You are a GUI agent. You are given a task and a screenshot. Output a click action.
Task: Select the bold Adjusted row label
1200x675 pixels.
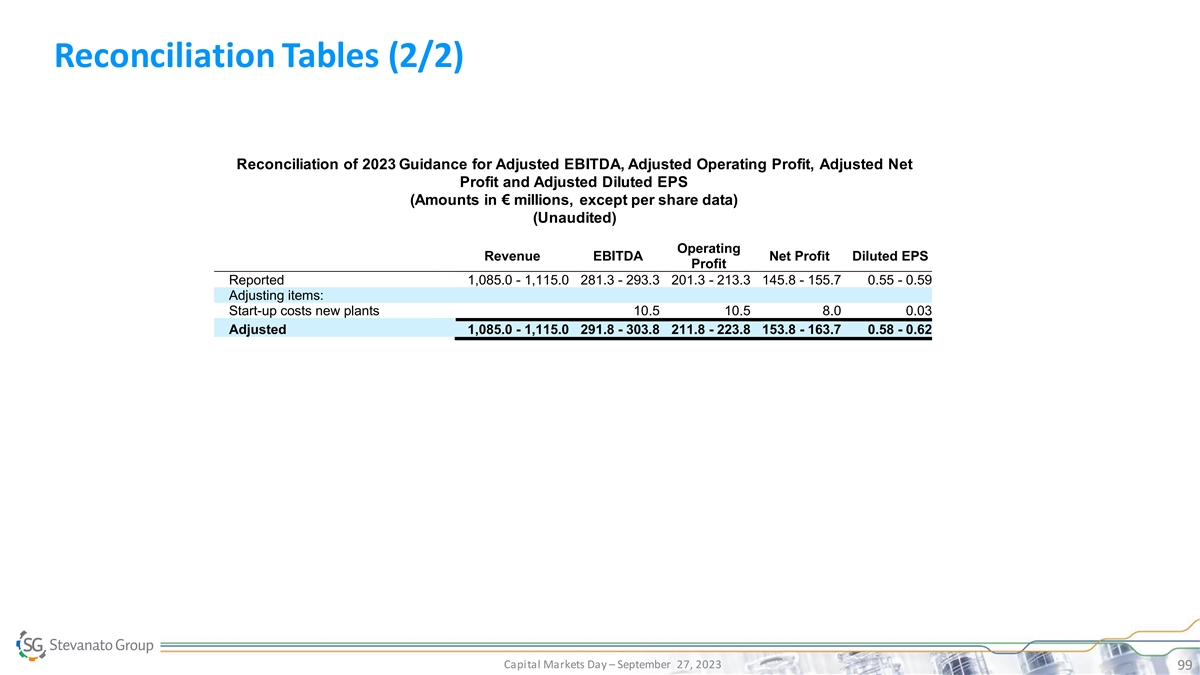point(257,329)
